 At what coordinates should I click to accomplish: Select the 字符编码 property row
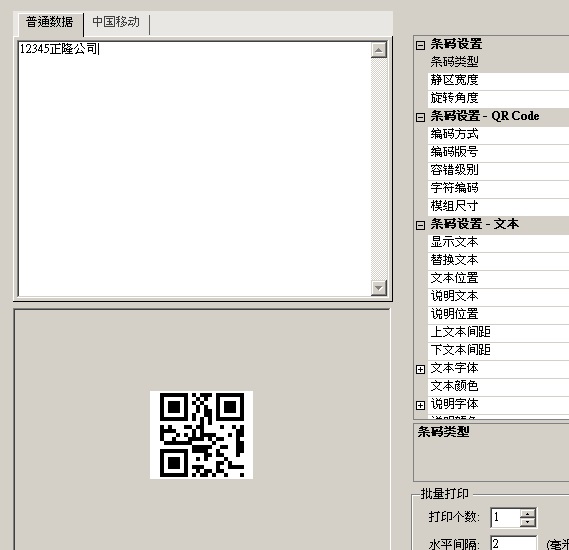[x=499, y=188]
